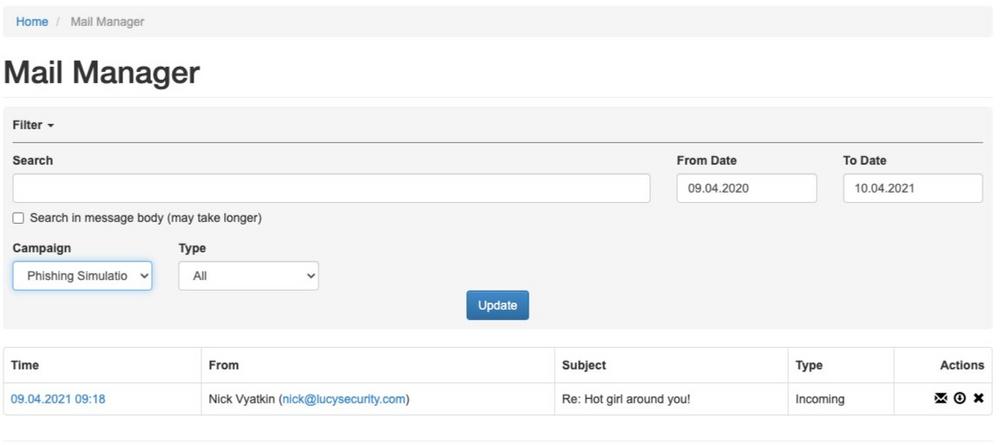The image size is (1000, 445).
Task: Click the Update button
Action: (x=497, y=305)
